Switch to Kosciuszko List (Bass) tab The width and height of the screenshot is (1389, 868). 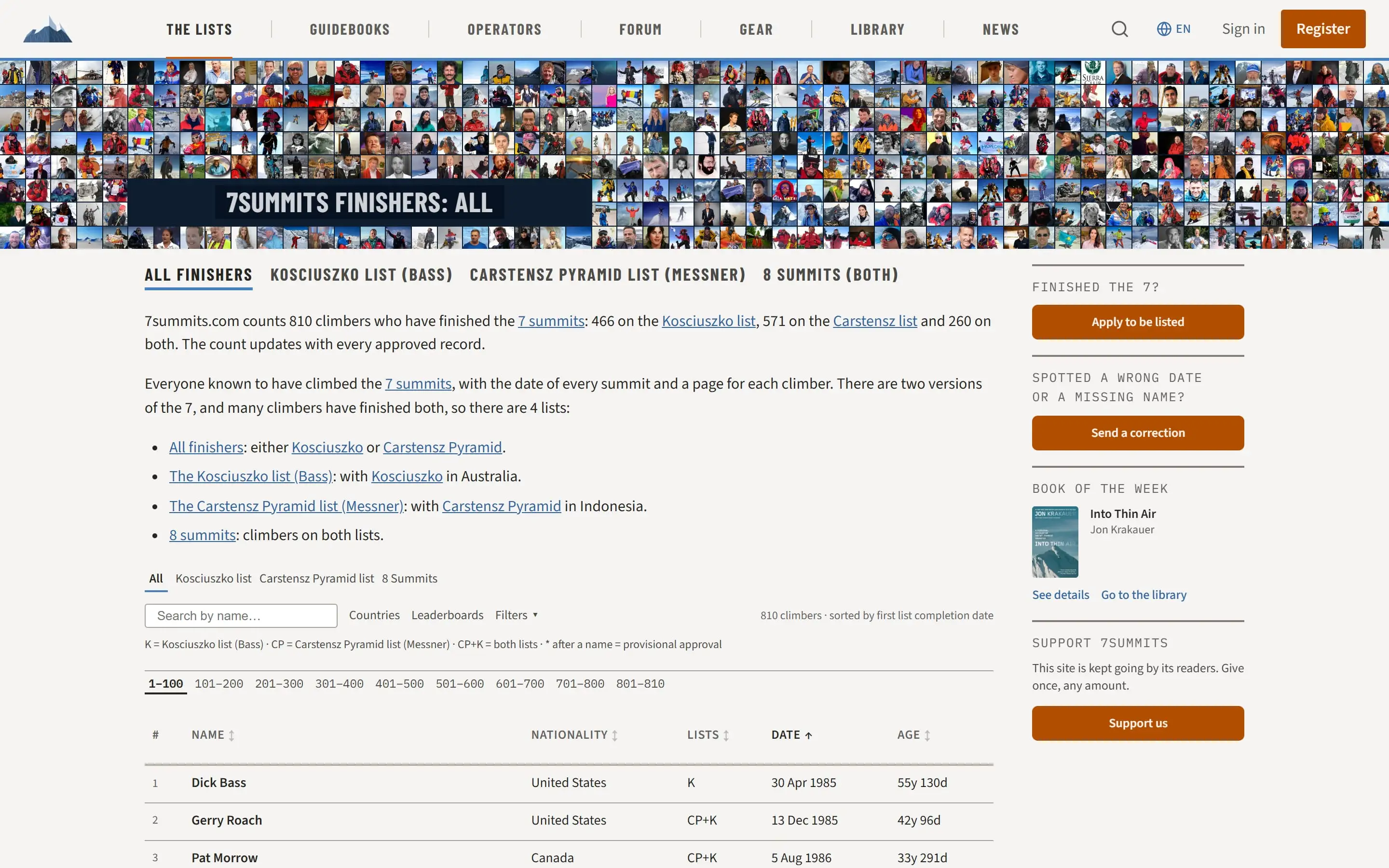(362, 275)
